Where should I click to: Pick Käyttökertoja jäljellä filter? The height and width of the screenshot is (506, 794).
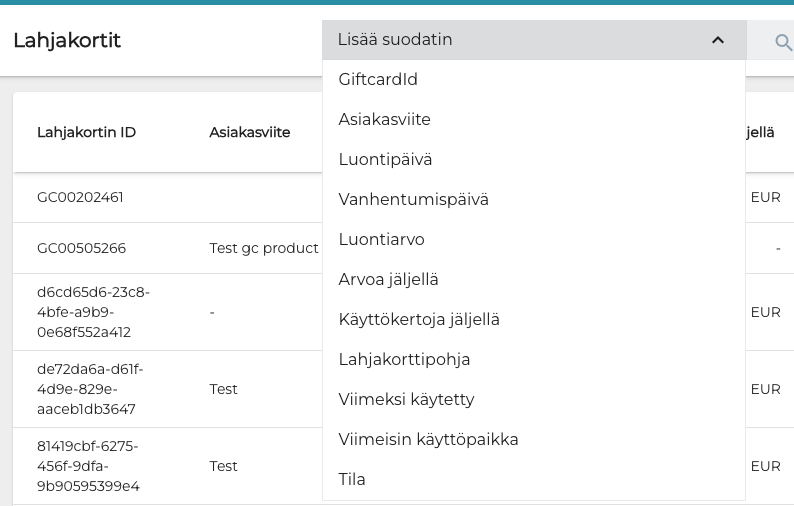418,320
